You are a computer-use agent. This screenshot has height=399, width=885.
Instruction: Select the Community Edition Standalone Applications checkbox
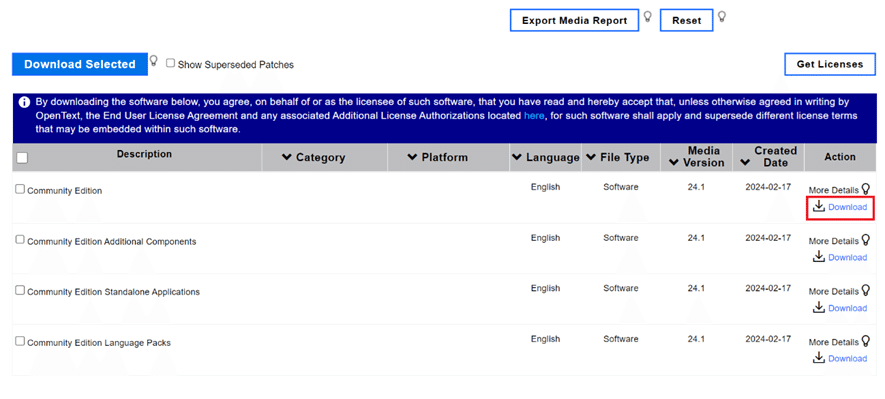pos(20,290)
